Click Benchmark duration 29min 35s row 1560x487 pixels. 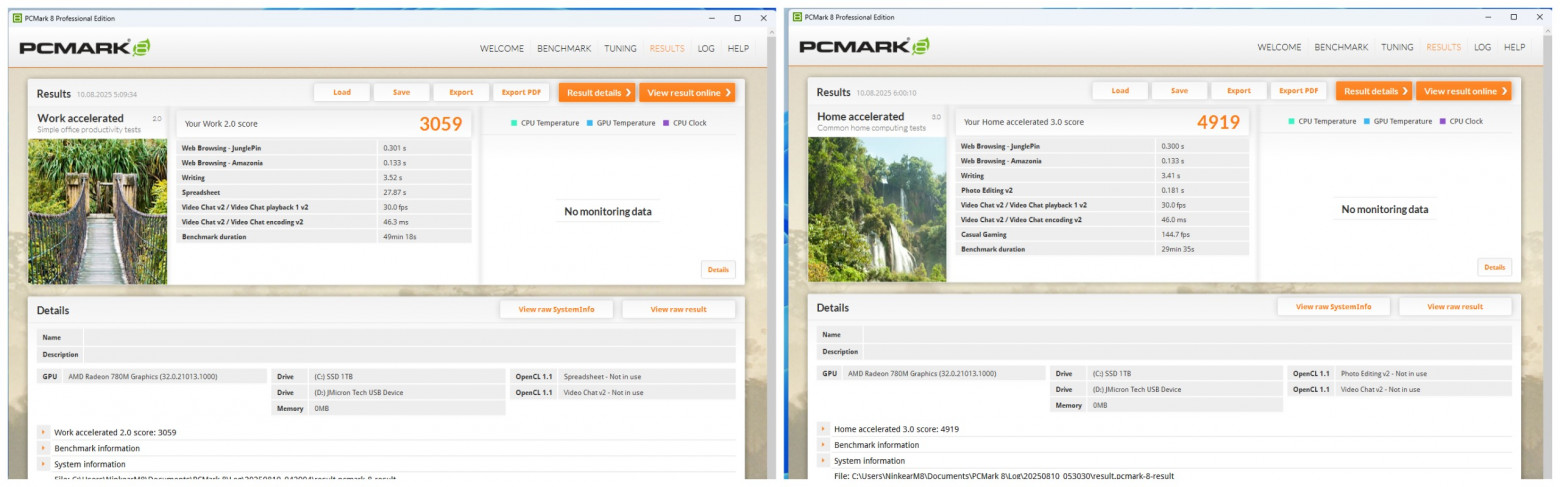pos(1103,249)
